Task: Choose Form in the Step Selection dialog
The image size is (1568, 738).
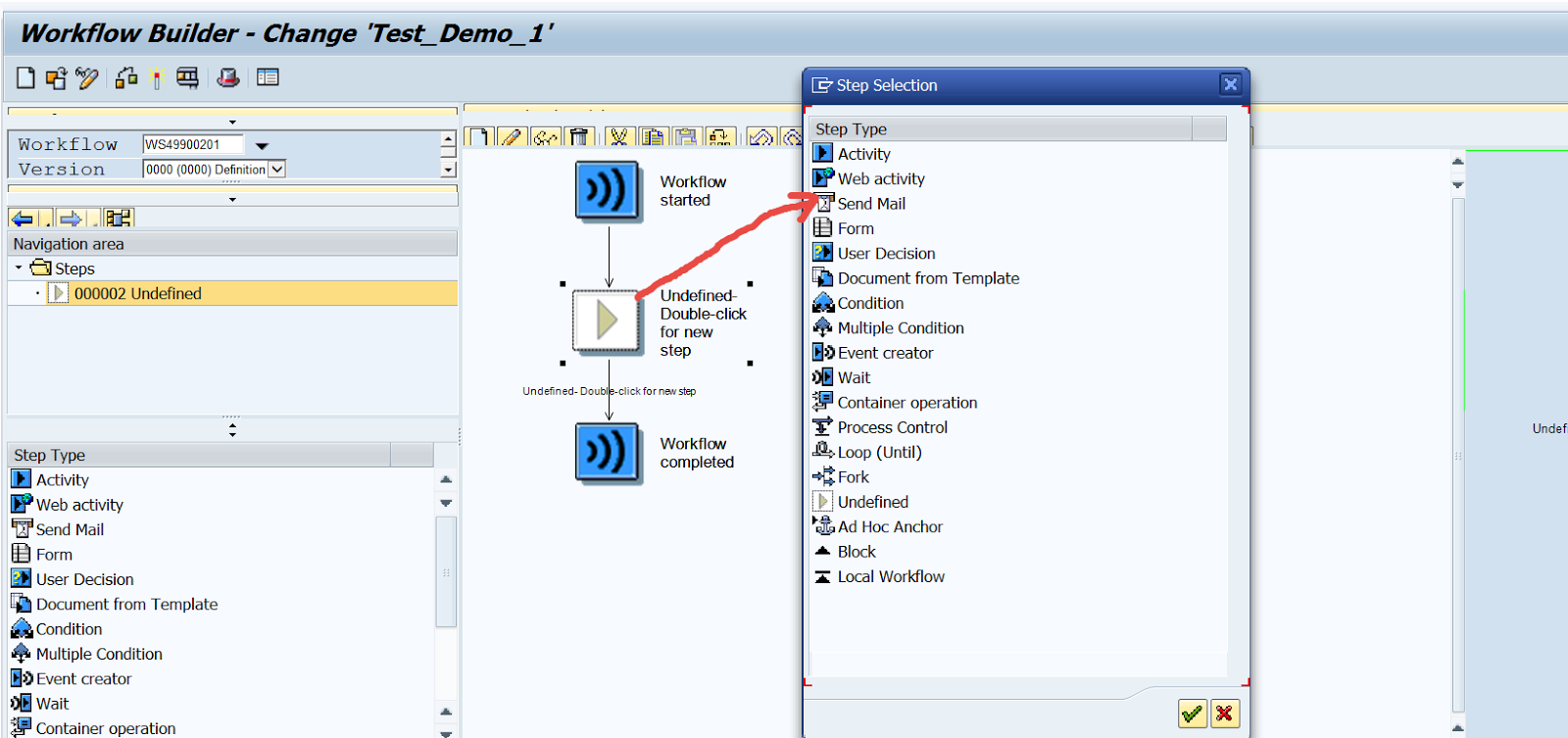Action: point(856,228)
